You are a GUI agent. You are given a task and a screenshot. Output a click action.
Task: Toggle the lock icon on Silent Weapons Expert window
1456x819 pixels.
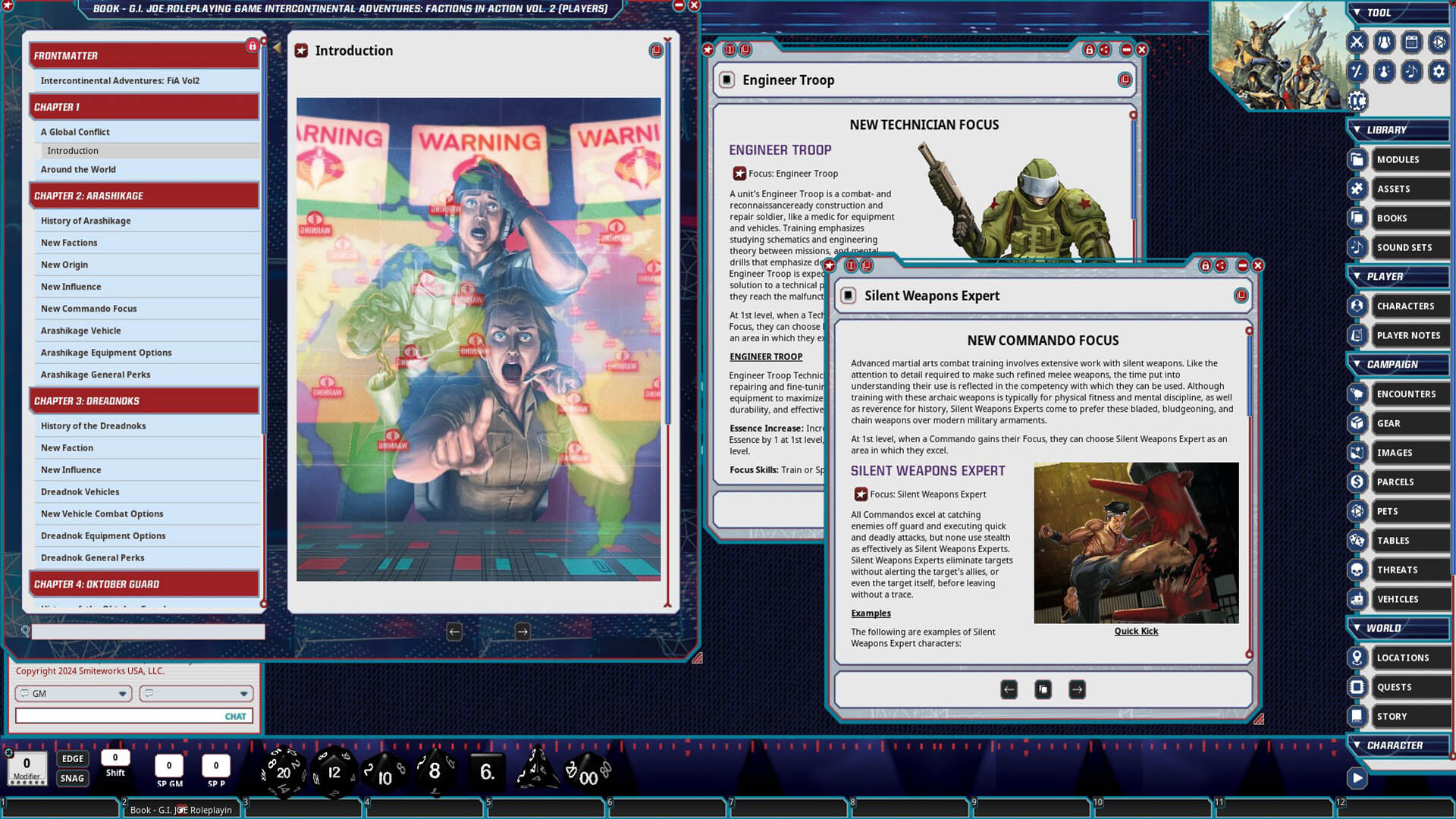1205,267
